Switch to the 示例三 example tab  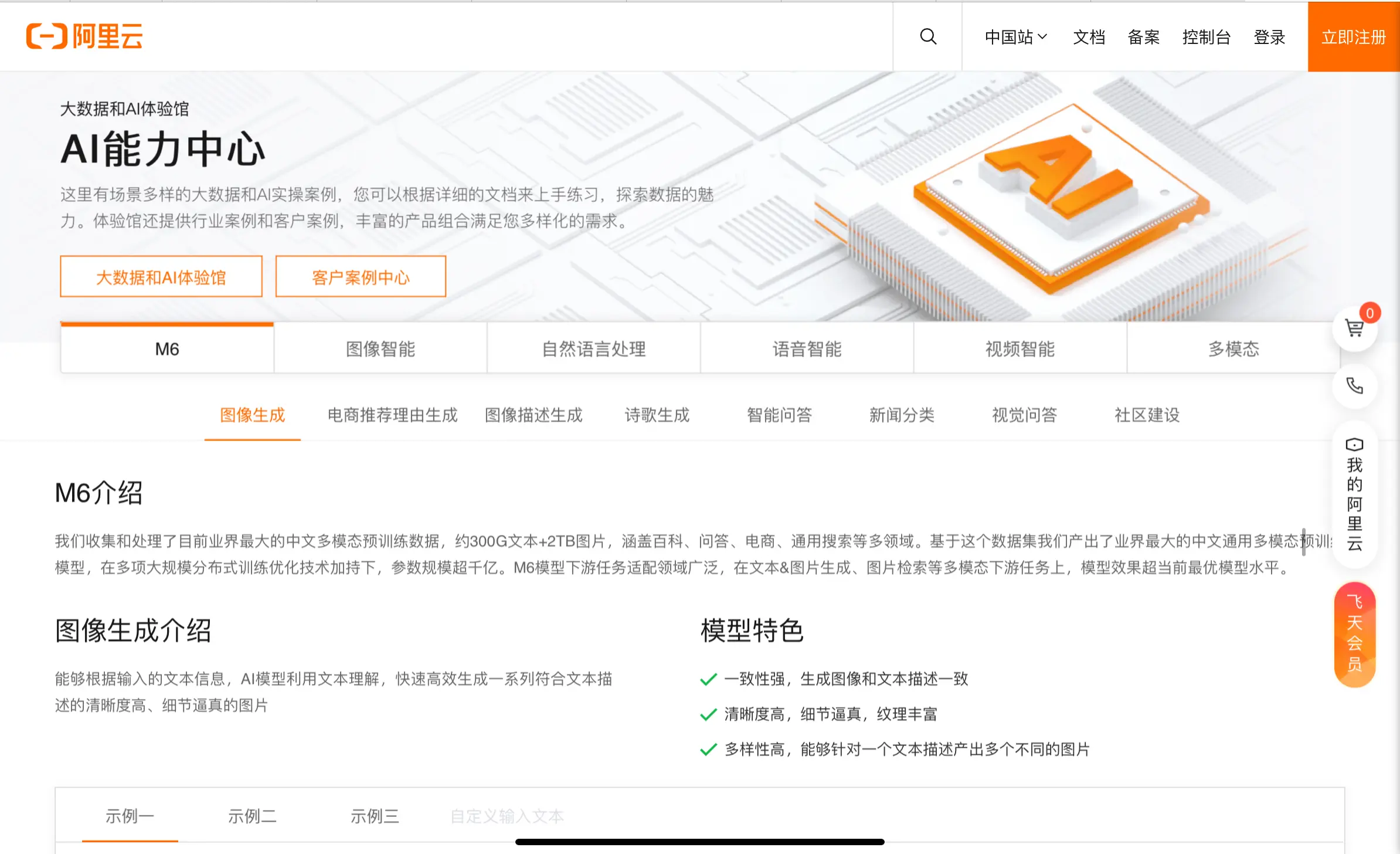click(375, 816)
